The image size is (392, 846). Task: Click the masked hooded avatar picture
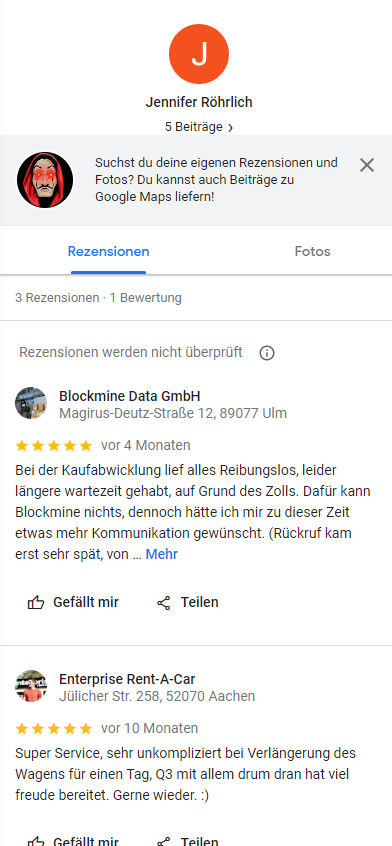pos(45,180)
